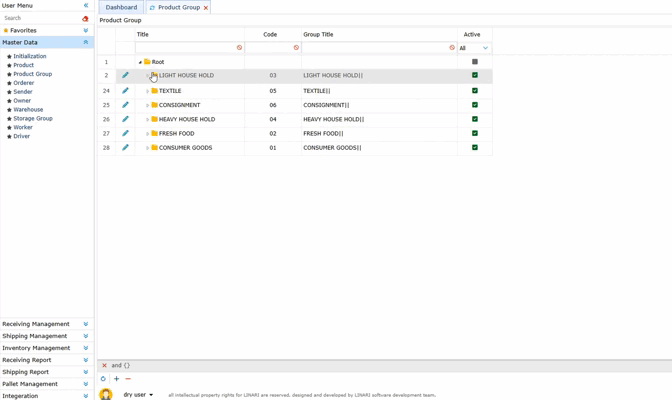
Task: Switch to the Dashboard tab
Action: coord(121,7)
